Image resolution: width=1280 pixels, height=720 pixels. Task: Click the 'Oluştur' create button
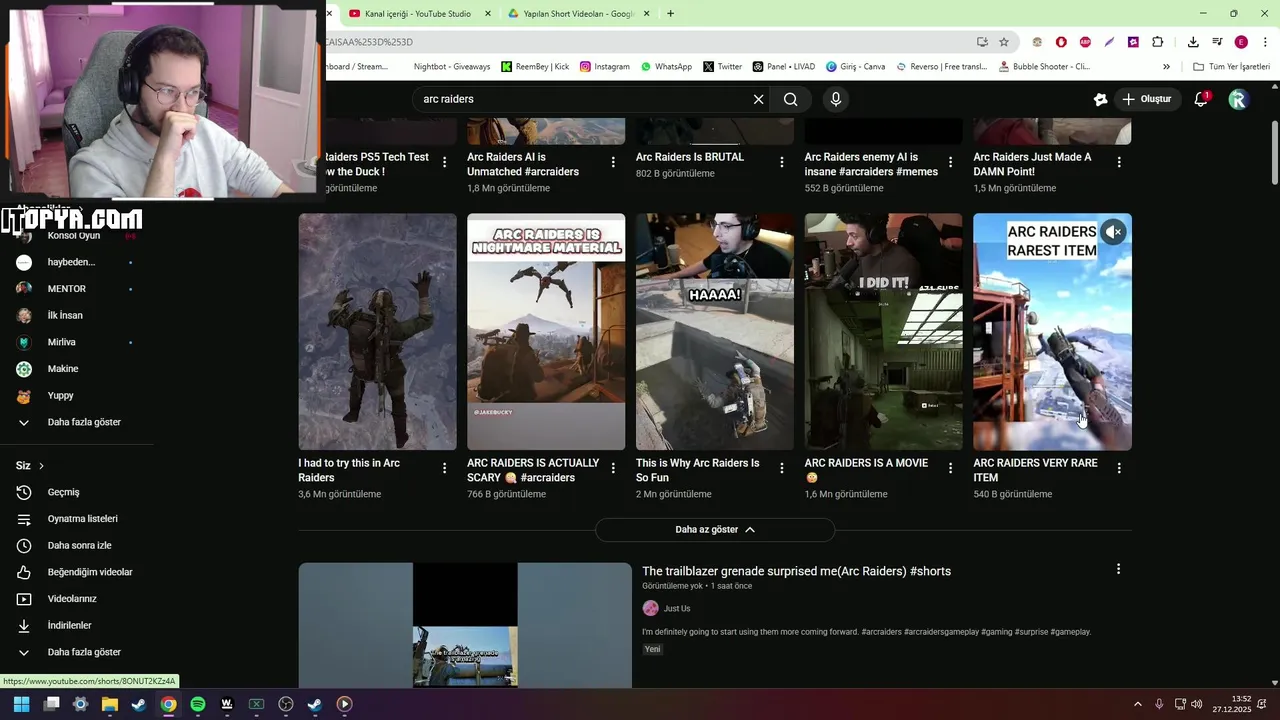coord(1146,99)
